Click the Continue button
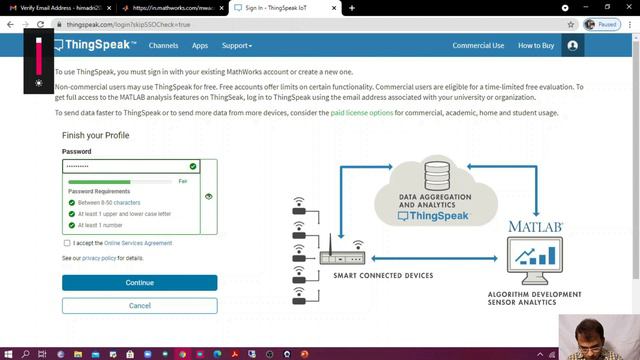 coord(140,282)
